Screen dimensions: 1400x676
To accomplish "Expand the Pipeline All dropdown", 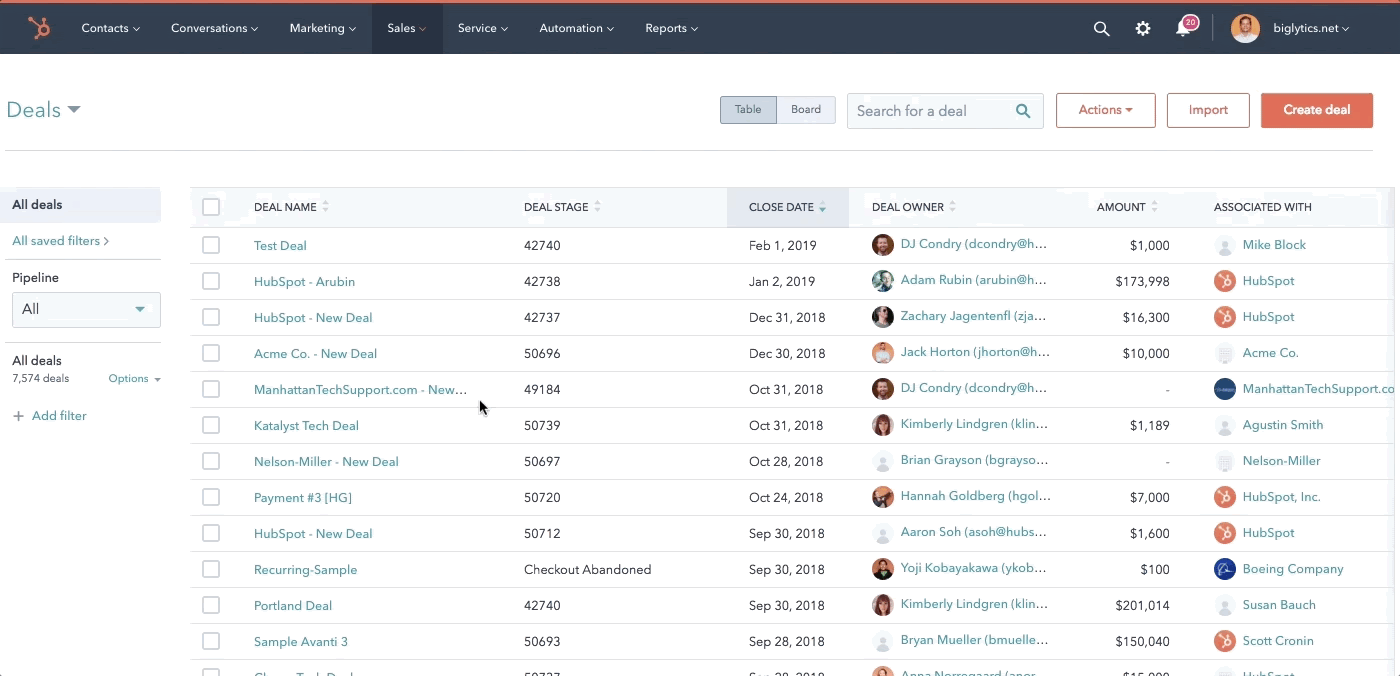I will point(86,309).
